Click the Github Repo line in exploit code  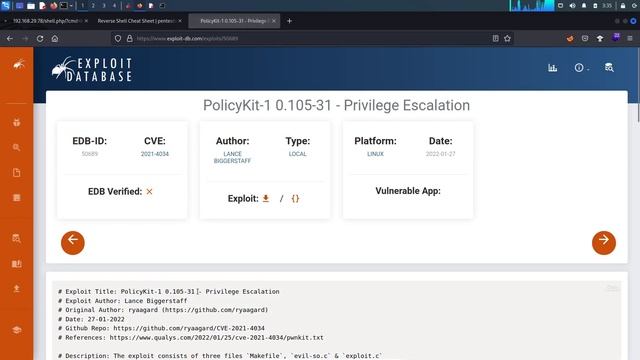tap(161, 328)
